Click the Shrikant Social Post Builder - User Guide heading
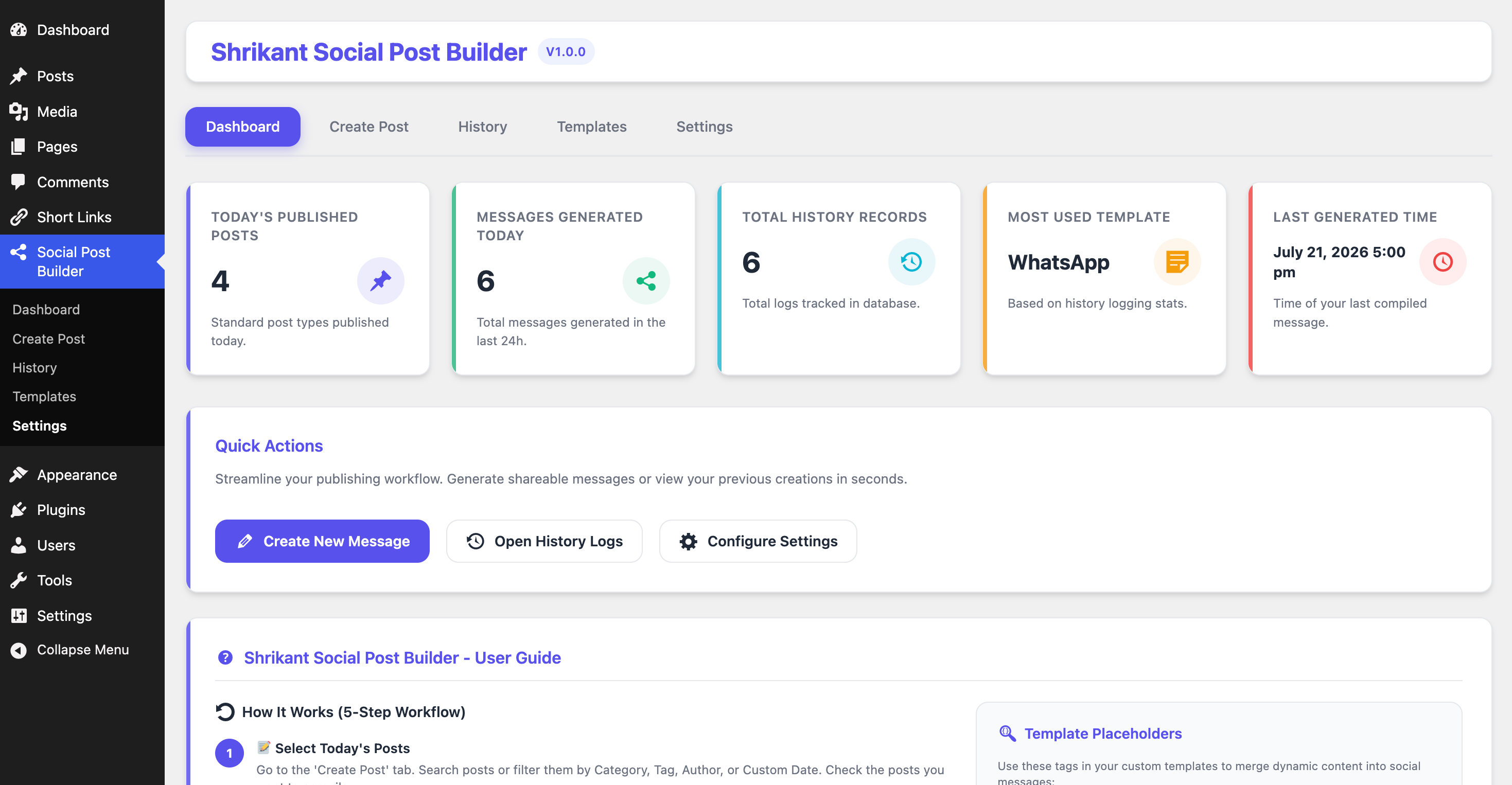This screenshot has width=1512, height=785. coord(402,658)
